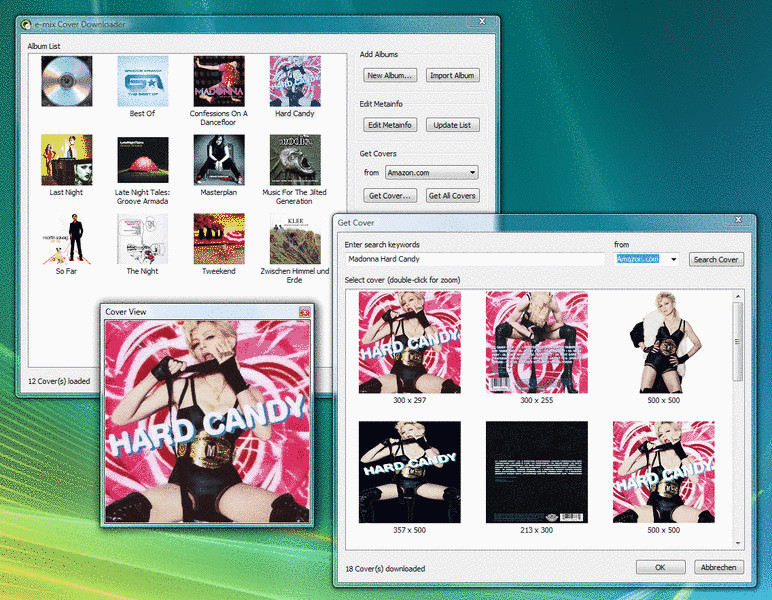Click the Update List button
The image size is (772, 600).
452,125
